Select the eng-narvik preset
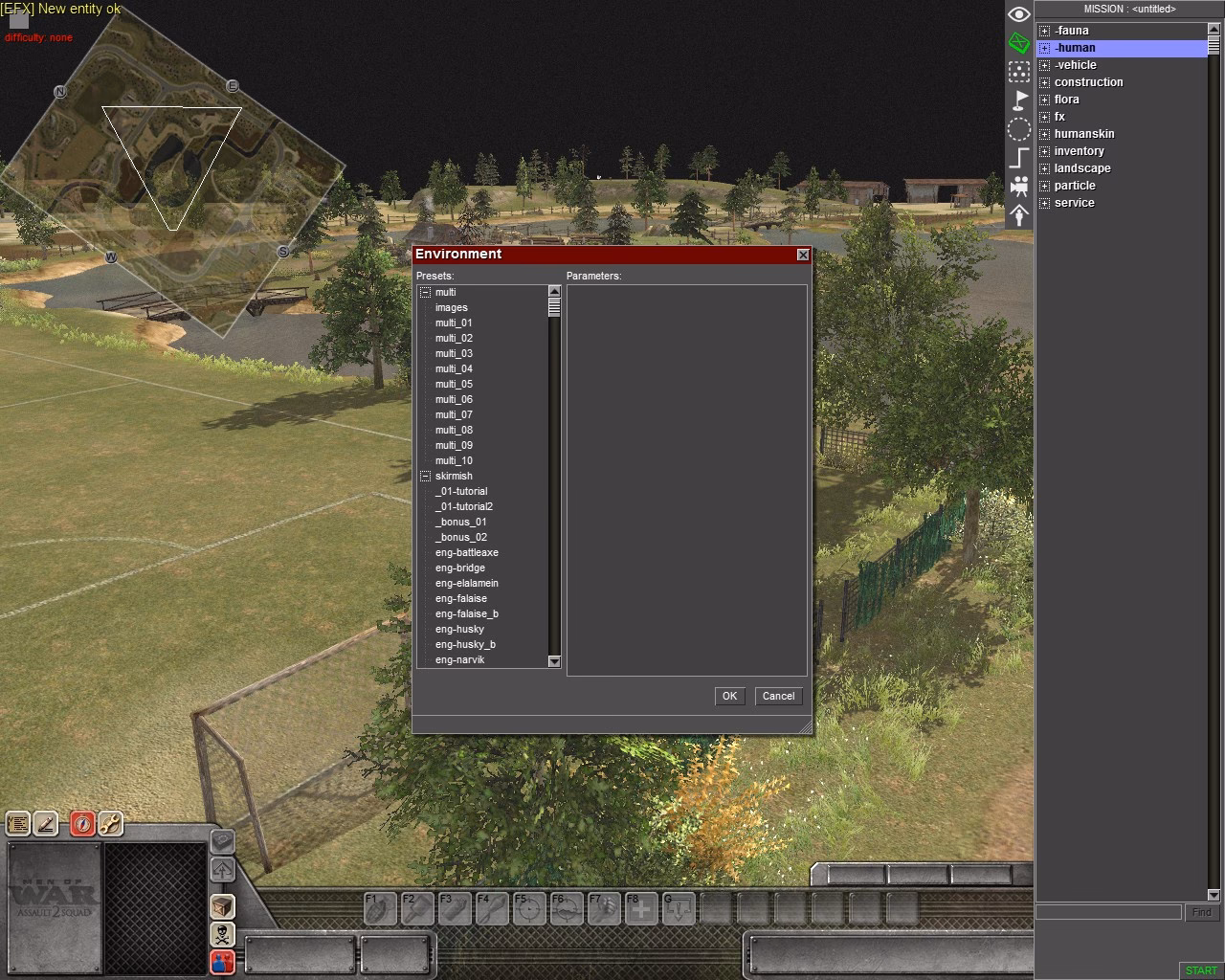The height and width of the screenshot is (980, 1225). pos(460,659)
